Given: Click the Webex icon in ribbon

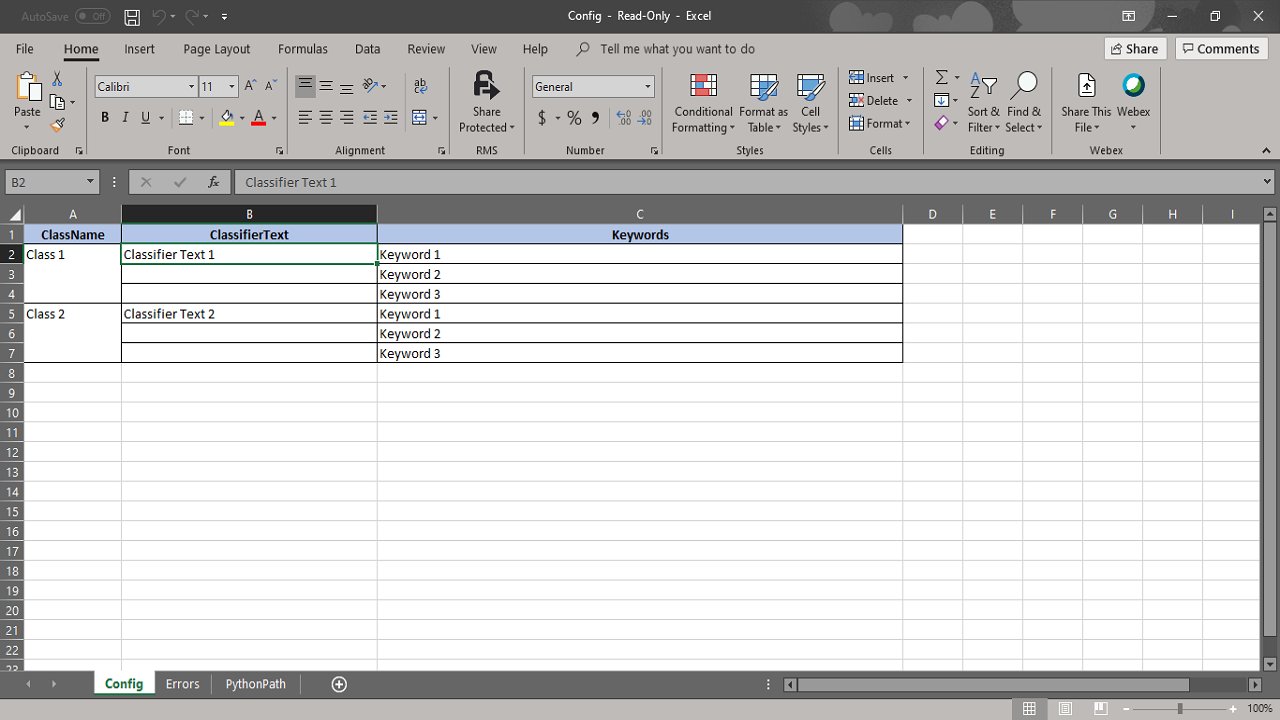Looking at the screenshot, I should point(1133,102).
